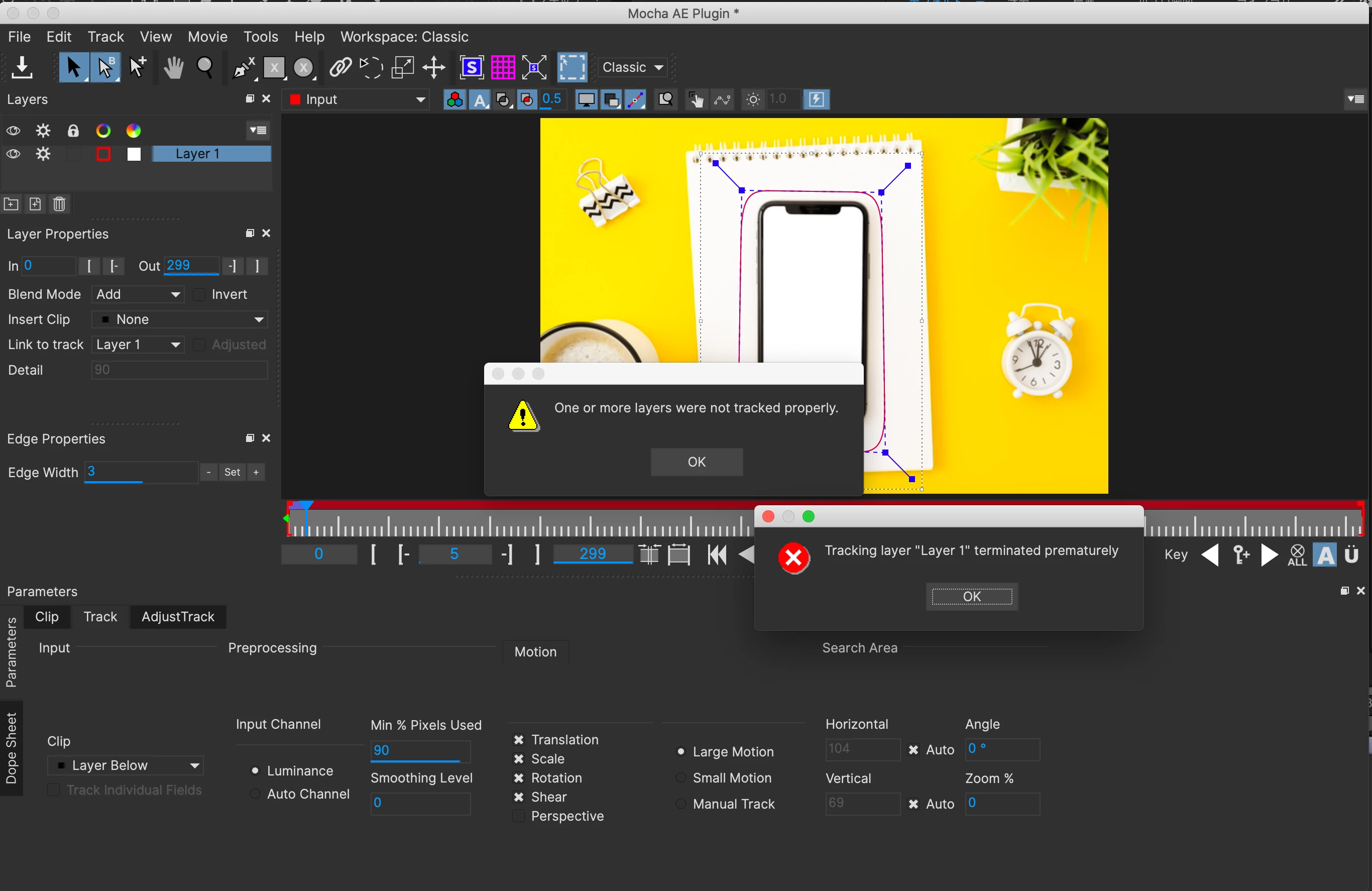The width and height of the screenshot is (1372, 891).
Task: Hide Layer 1 with the eye icon
Action: pos(13,154)
